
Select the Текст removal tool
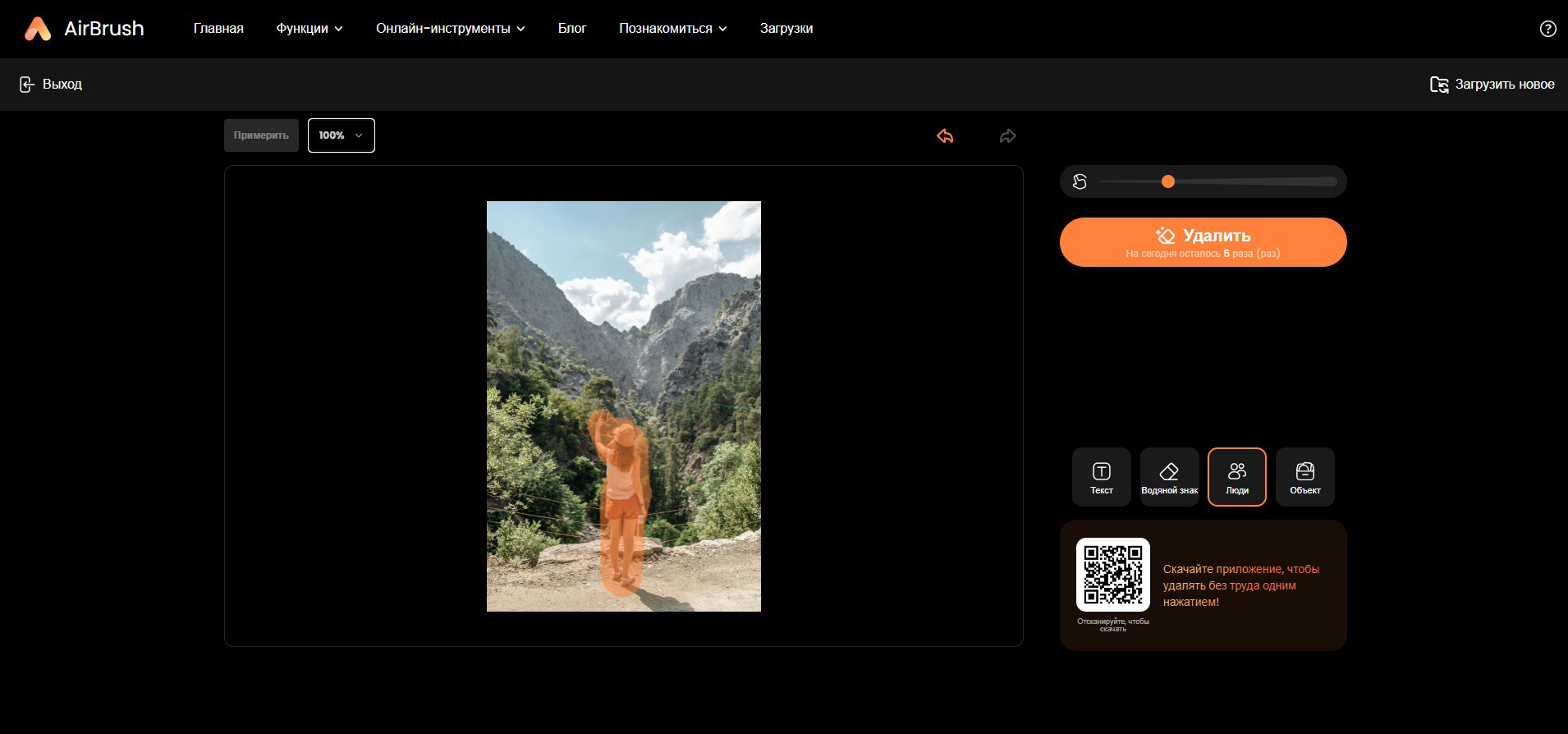tap(1102, 477)
